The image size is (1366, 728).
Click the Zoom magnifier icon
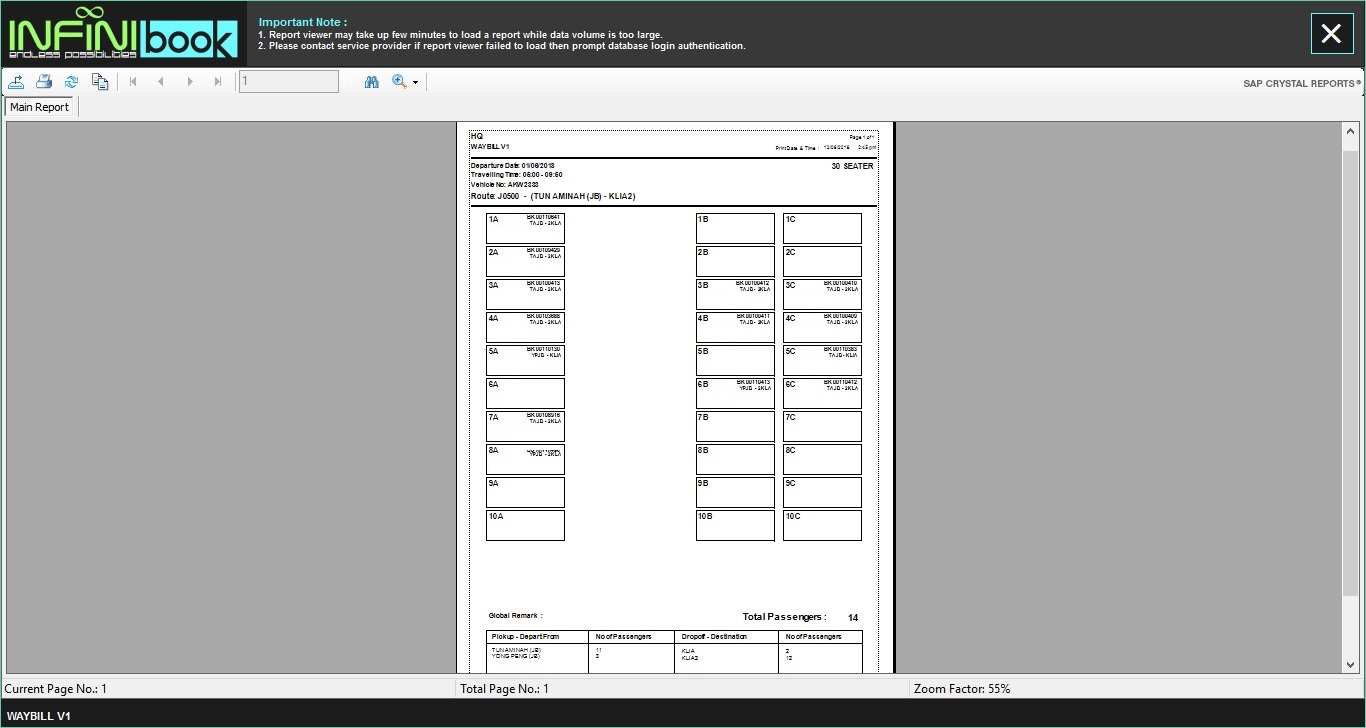(x=399, y=82)
